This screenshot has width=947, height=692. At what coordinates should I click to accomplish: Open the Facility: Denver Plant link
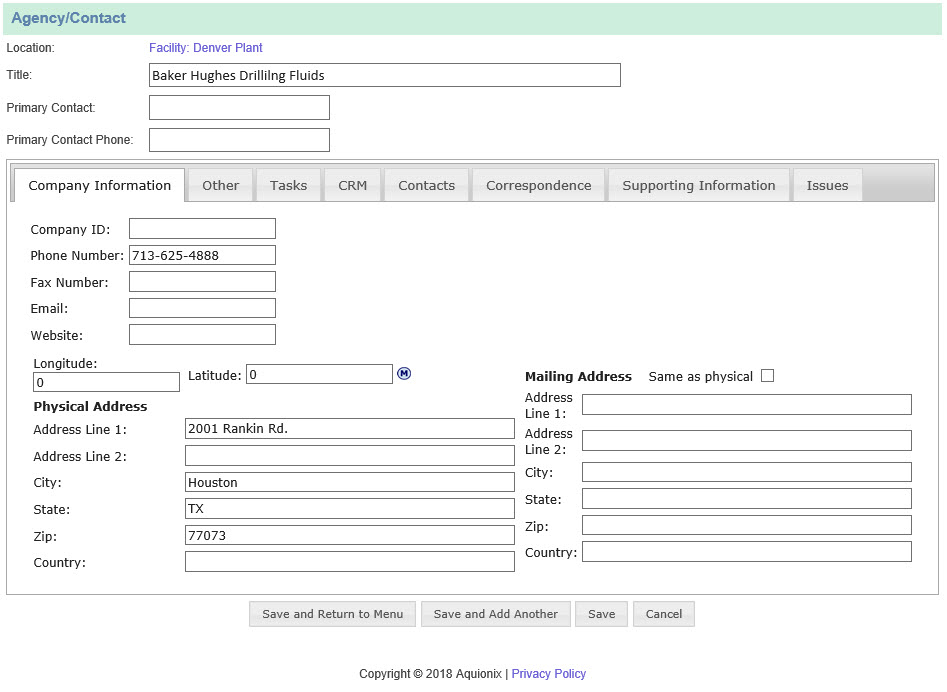pos(205,48)
